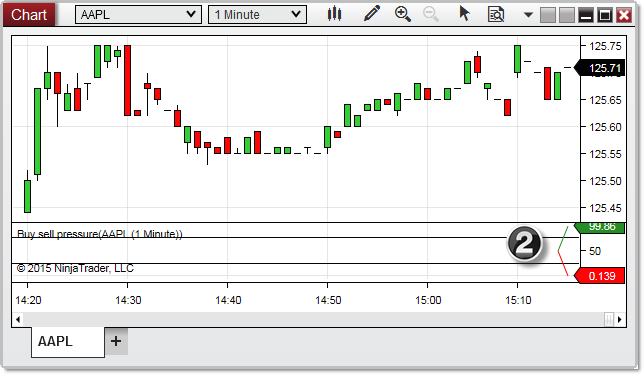Click the current price marker 125.71
The height and width of the screenshot is (375, 644).
[600, 68]
